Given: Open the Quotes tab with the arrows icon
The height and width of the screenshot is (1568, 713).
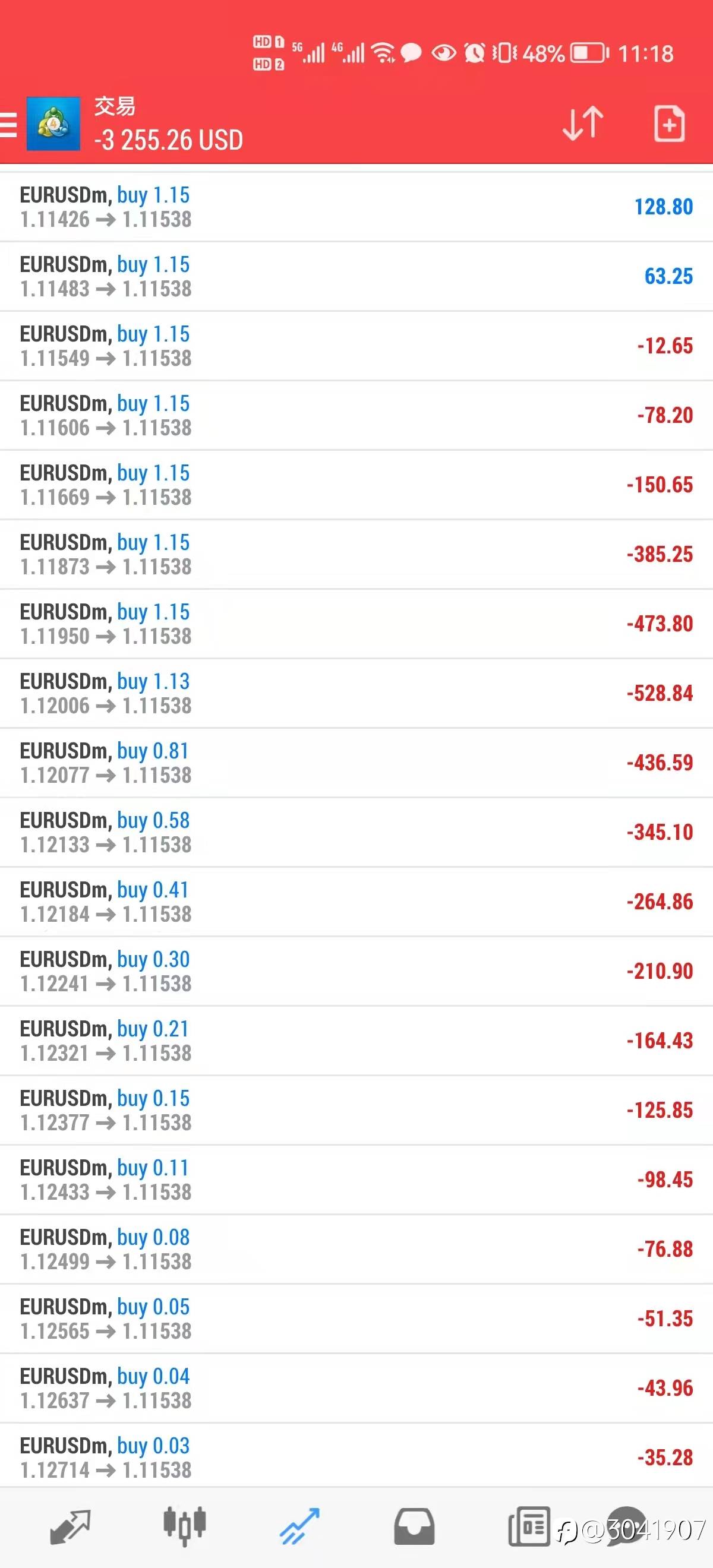Looking at the screenshot, I should 70,1527.
